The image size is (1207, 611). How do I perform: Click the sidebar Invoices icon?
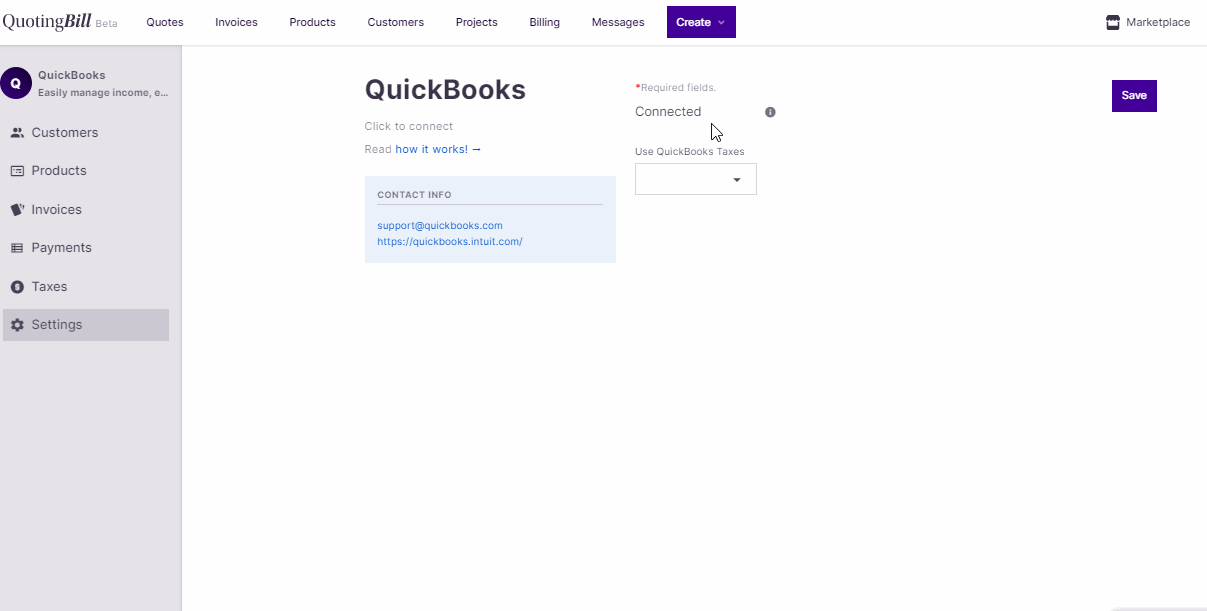[17, 210]
